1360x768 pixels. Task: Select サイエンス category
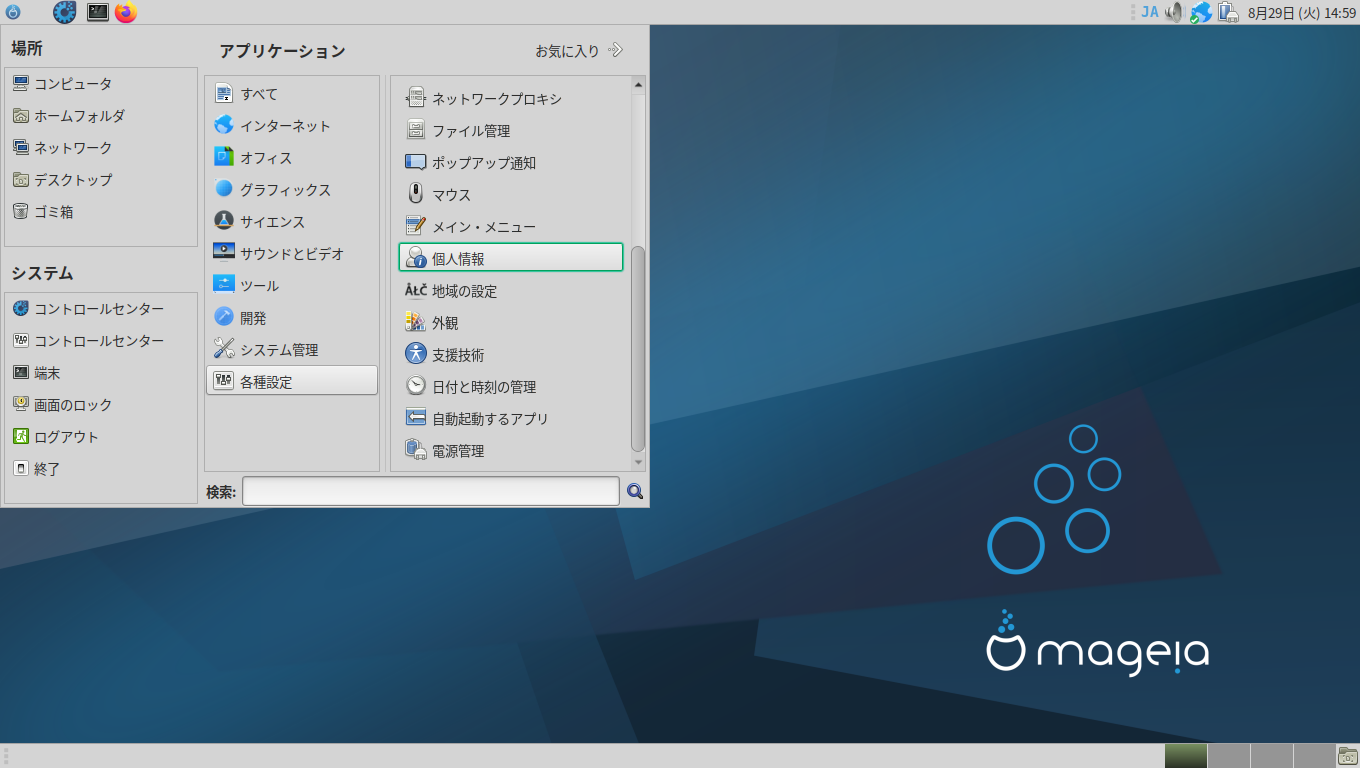tap(292, 222)
